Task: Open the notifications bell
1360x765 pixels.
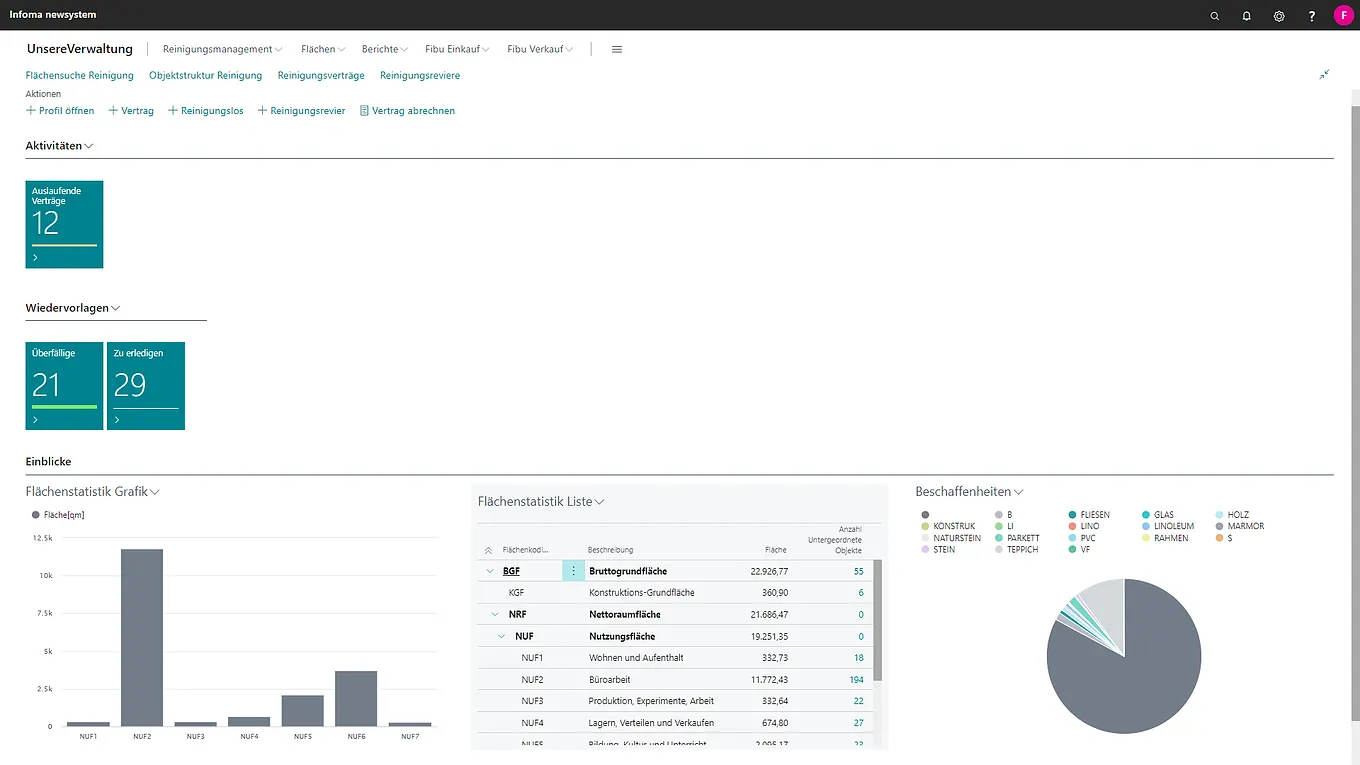Action: (1247, 16)
